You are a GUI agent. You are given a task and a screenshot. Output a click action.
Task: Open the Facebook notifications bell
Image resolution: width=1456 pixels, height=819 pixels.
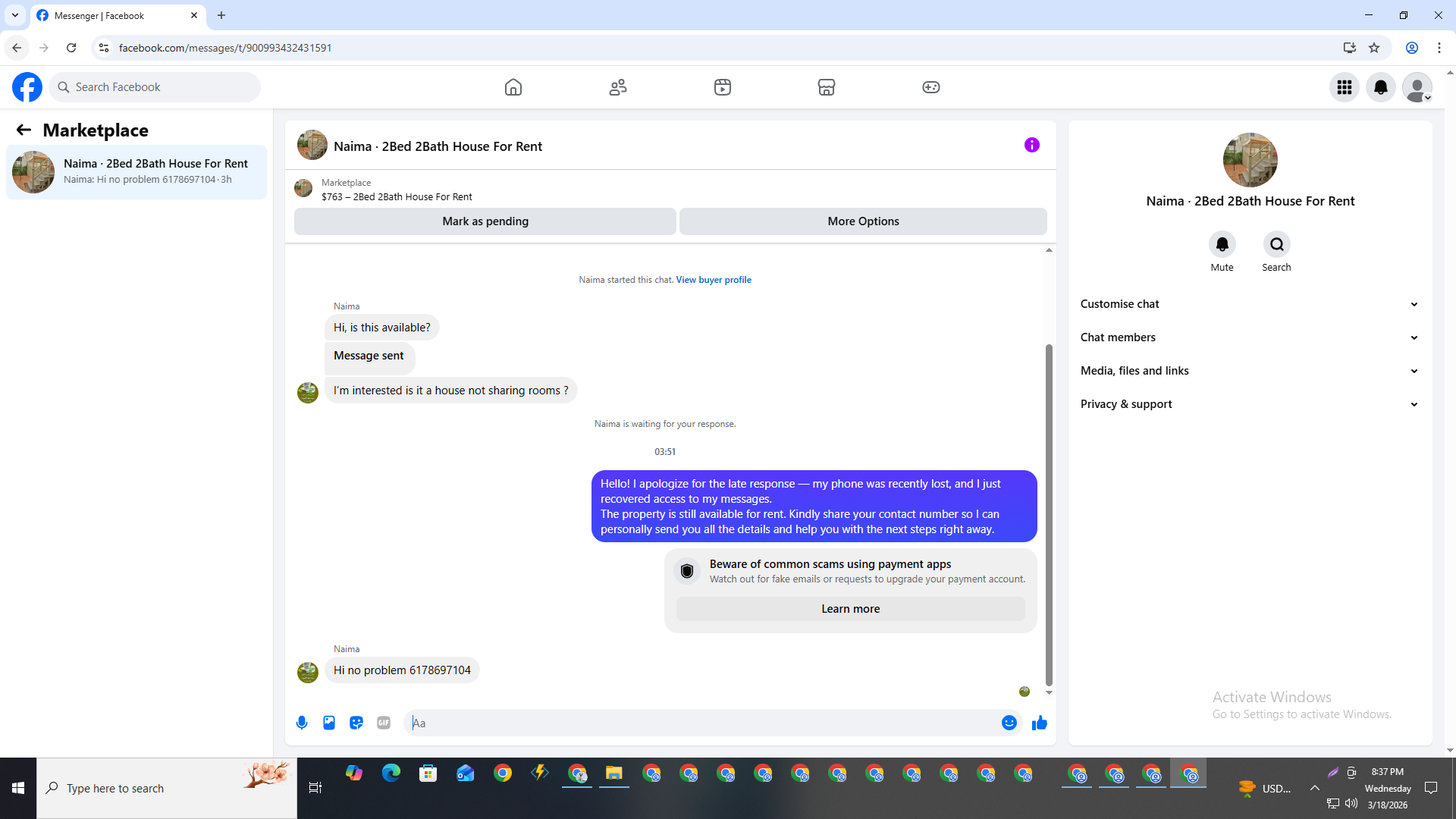point(1381,87)
